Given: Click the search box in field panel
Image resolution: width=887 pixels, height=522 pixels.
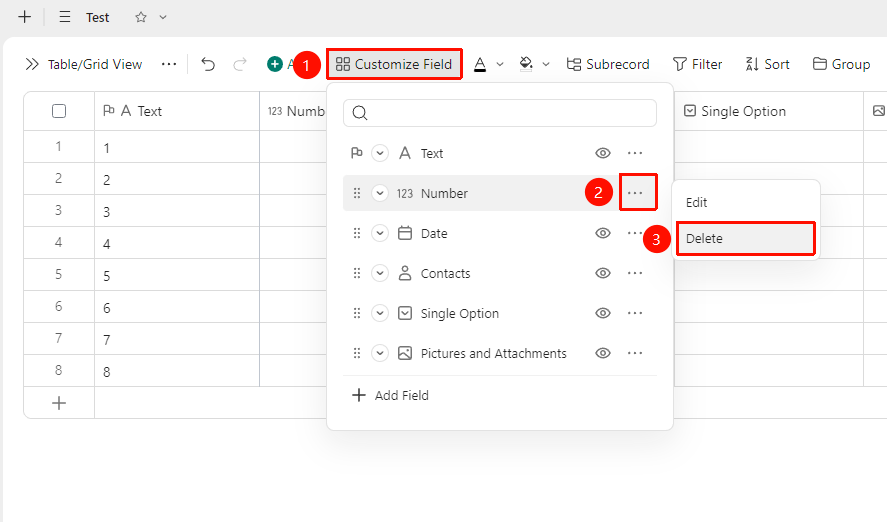Looking at the screenshot, I should coord(500,113).
